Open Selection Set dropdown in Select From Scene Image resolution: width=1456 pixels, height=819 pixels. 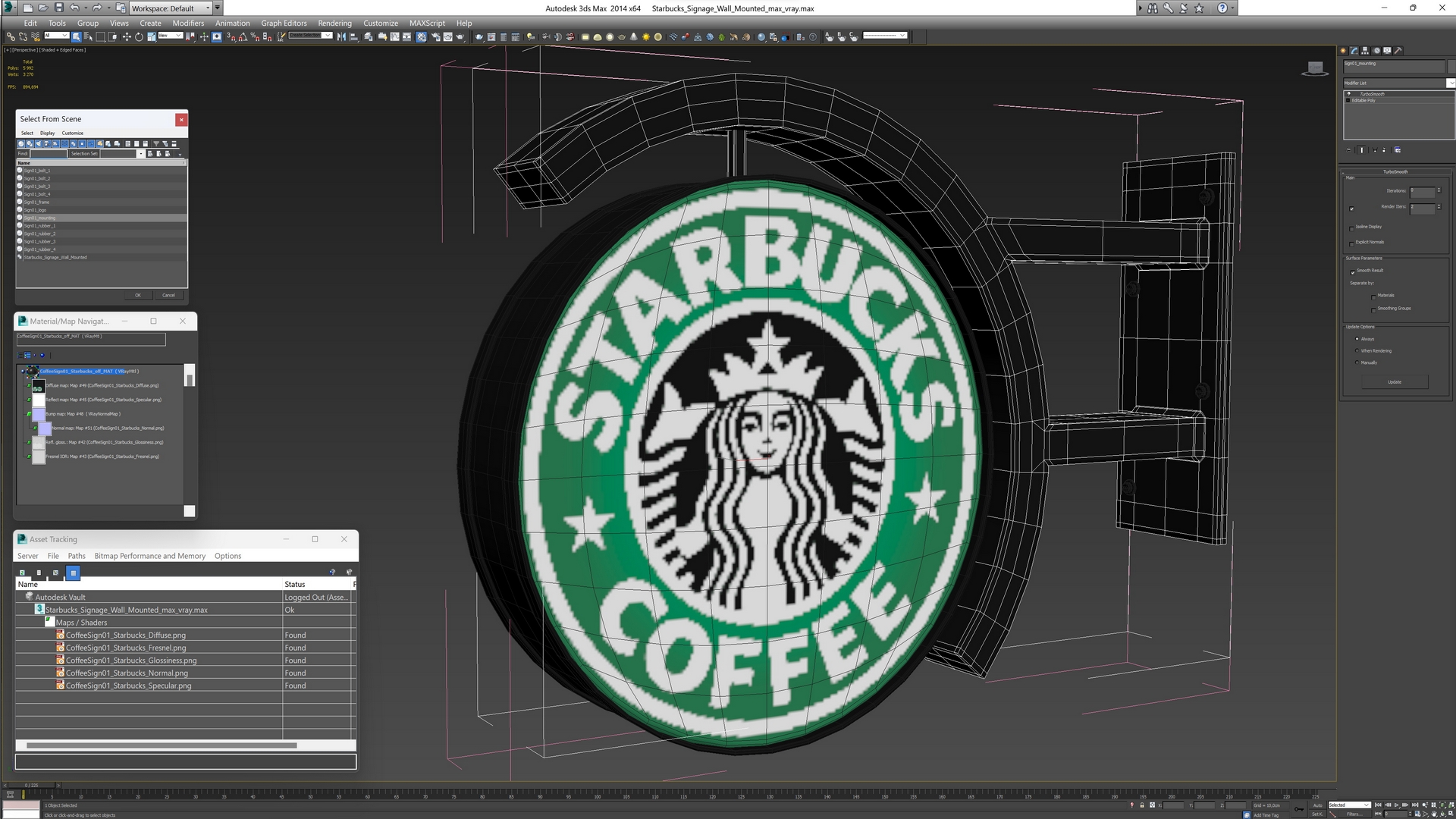140,154
